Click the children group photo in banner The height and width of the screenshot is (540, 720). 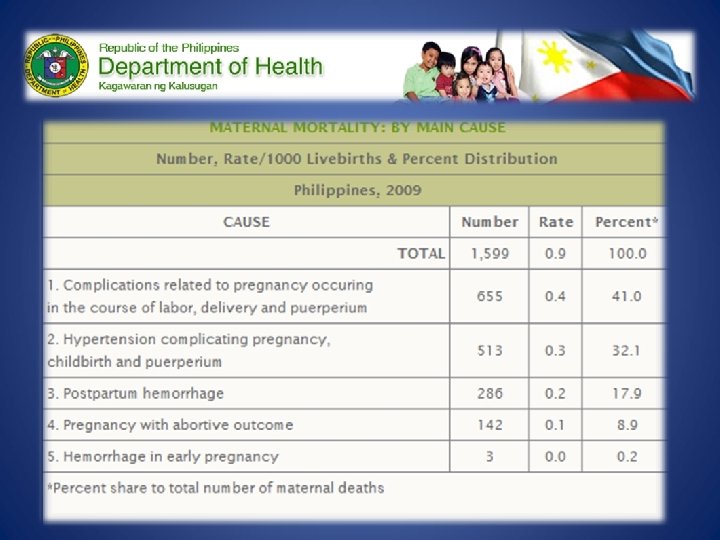click(460, 71)
